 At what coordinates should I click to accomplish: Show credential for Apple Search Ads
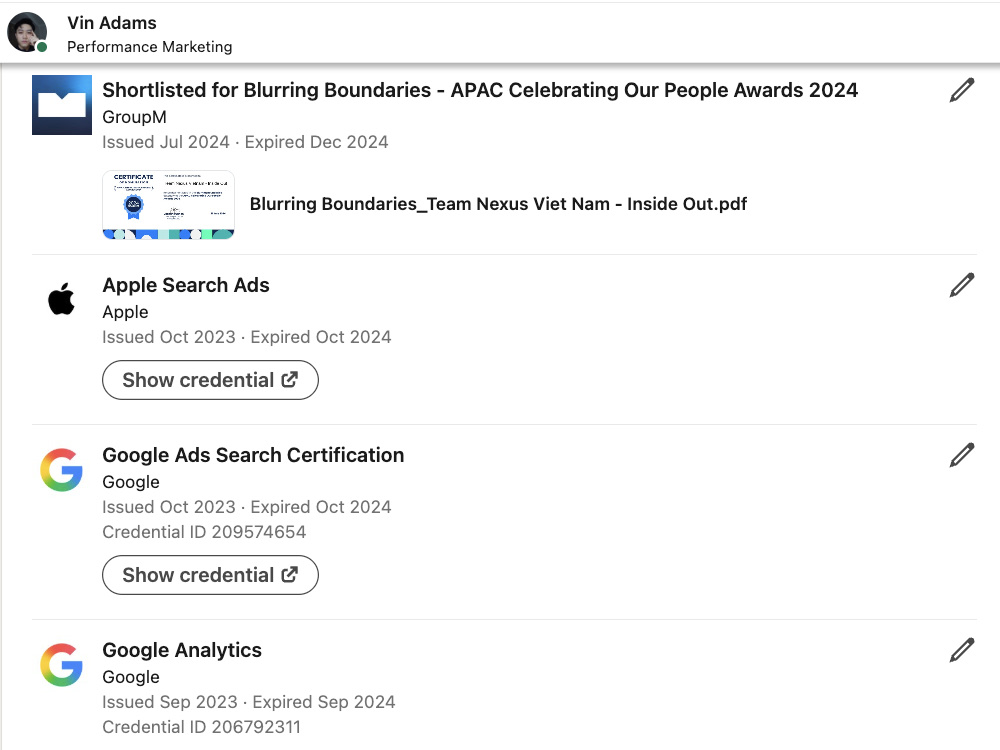tap(210, 380)
